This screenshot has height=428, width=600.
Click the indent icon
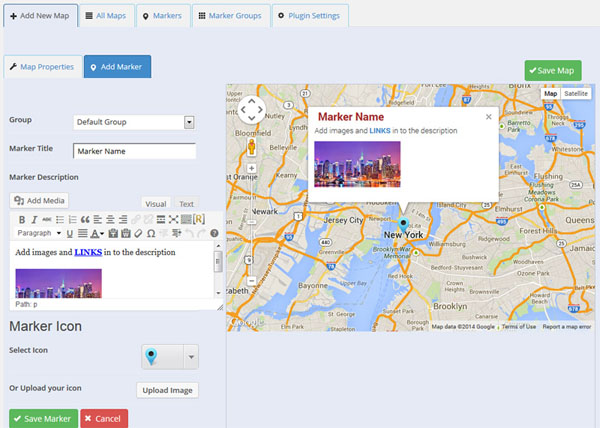point(176,233)
